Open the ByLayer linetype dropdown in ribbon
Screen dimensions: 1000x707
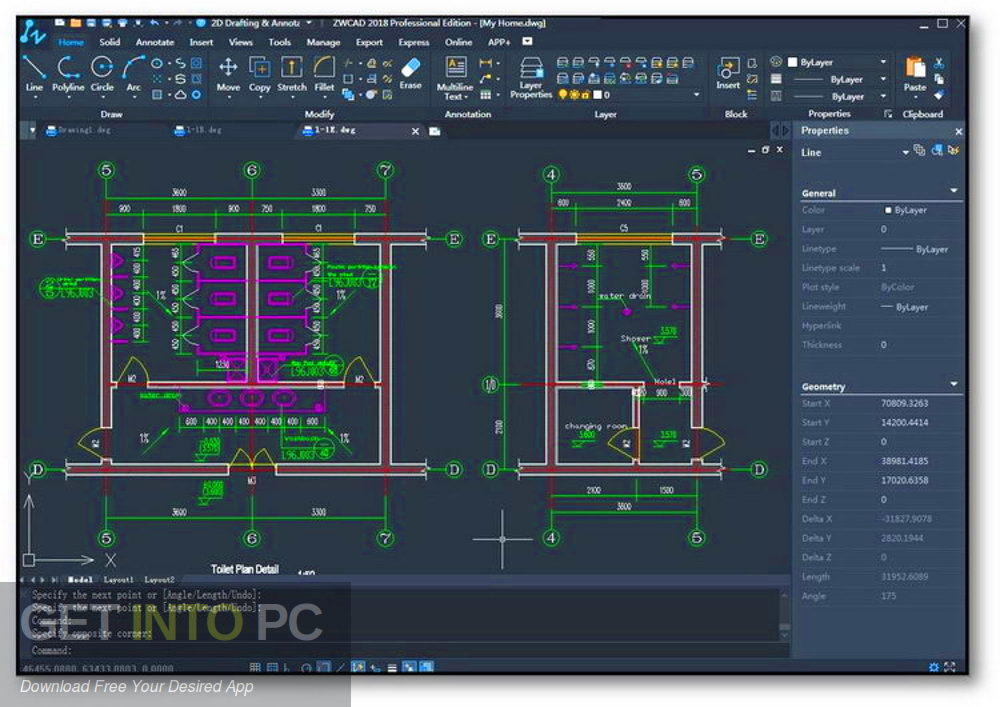(883, 79)
